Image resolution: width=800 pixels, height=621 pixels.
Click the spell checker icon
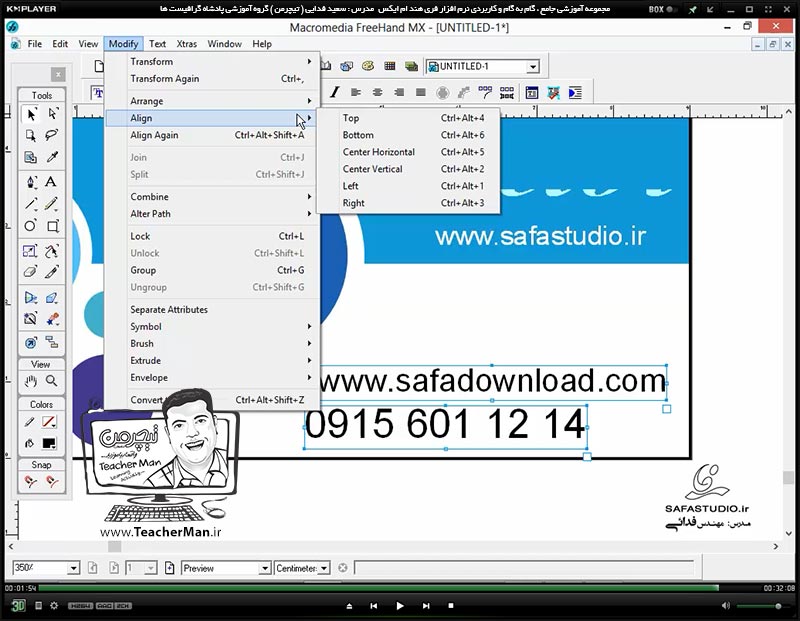[554, 92]
